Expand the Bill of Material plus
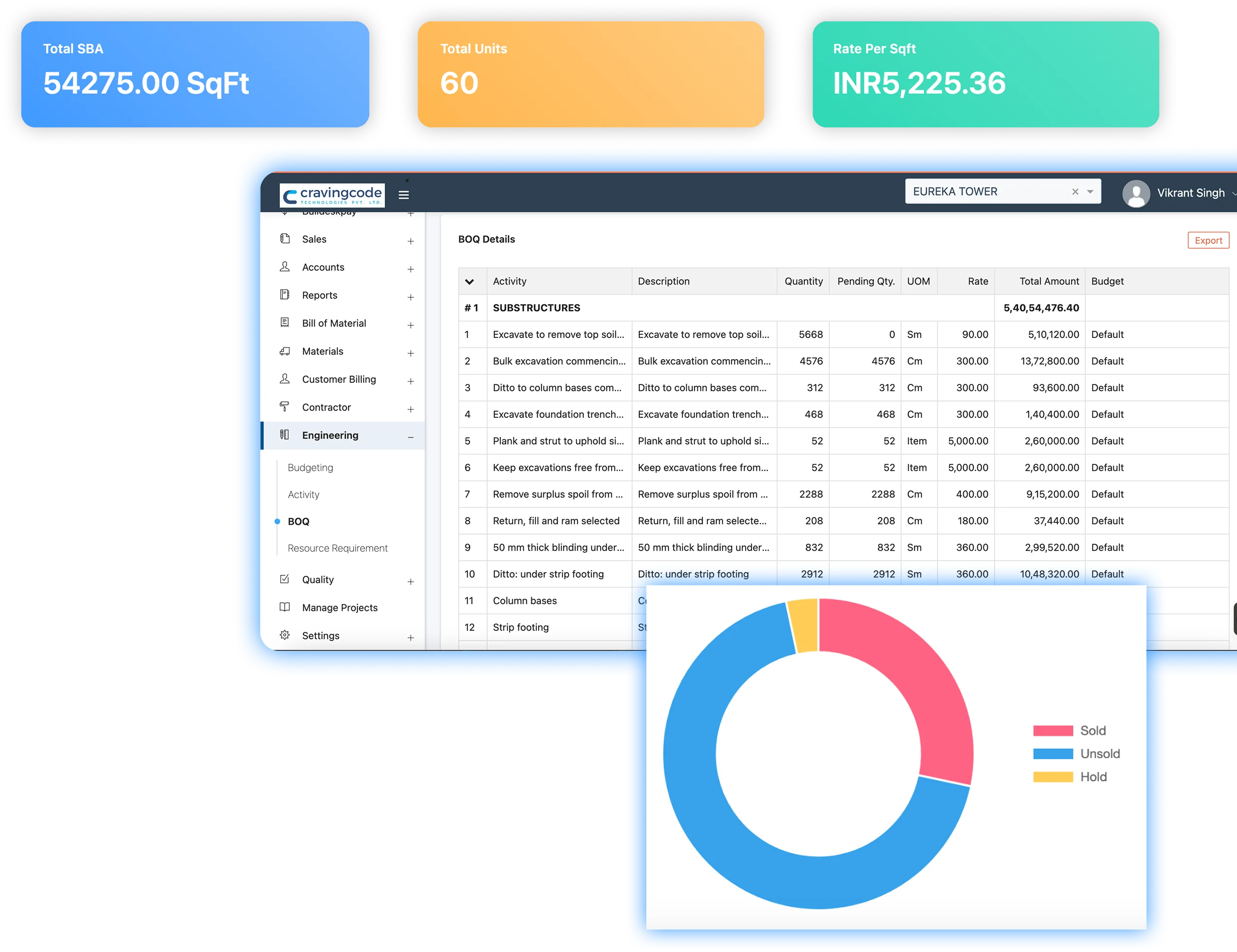 411,325
